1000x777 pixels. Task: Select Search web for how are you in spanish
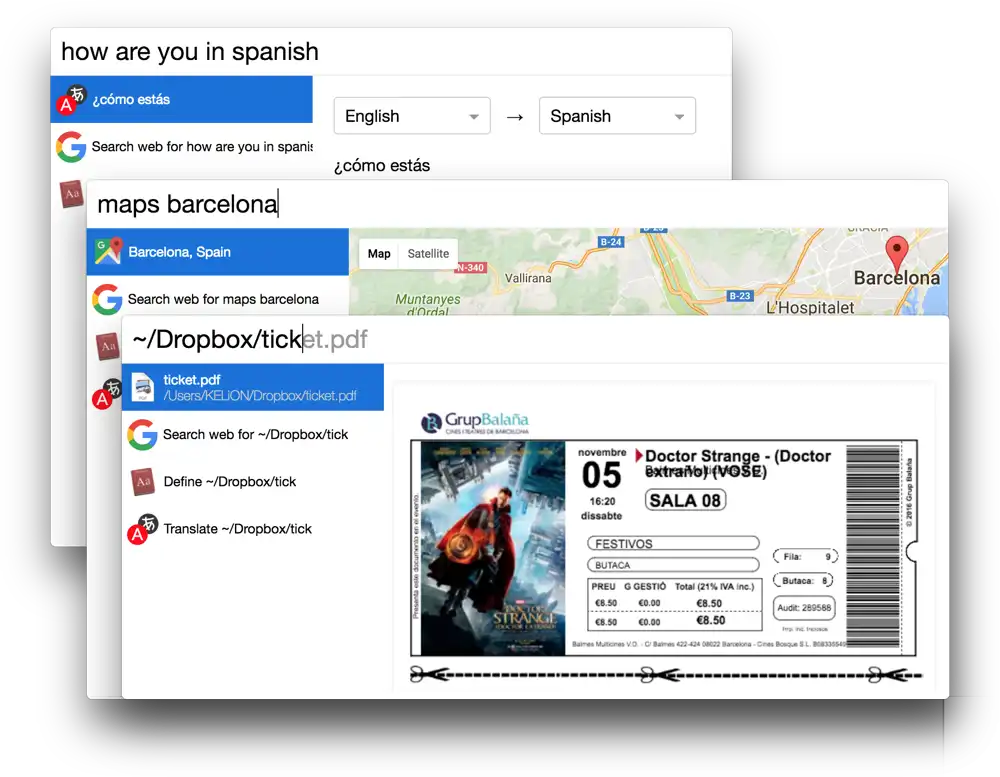[x=182, y=147]
